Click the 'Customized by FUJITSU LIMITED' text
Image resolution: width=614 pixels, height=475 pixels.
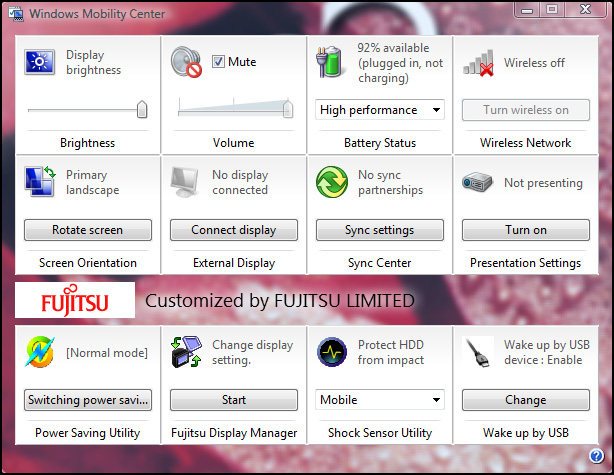pos(280,300)
